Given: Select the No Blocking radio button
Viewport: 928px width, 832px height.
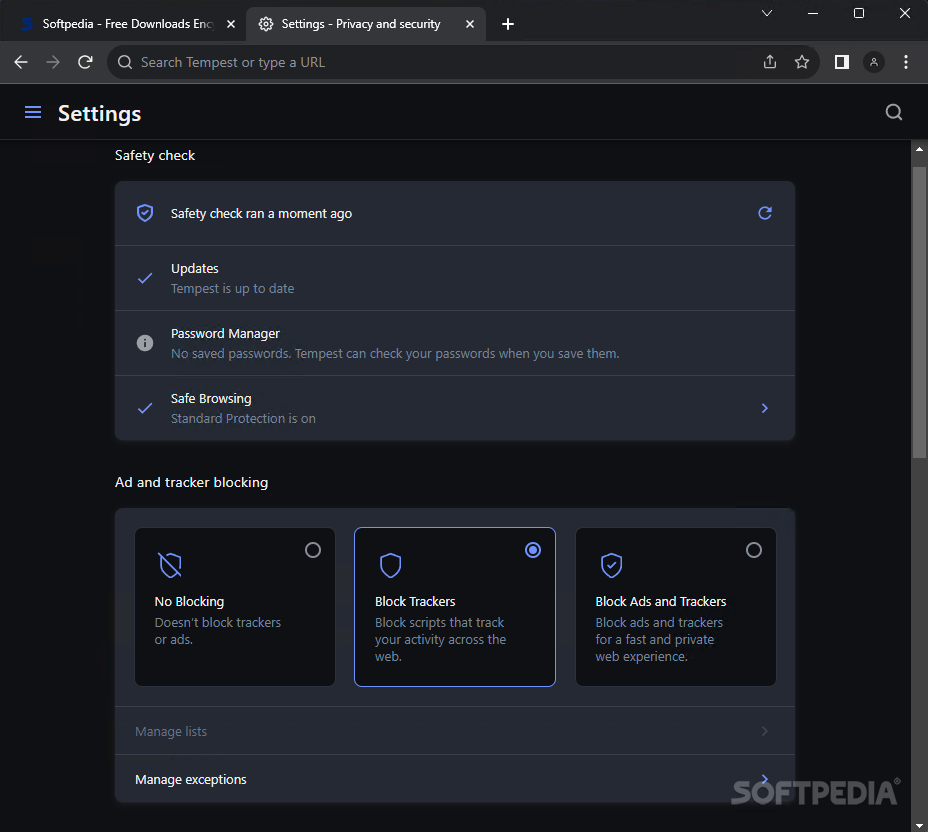Looking at the screenshot, I should tap(313, 550).
